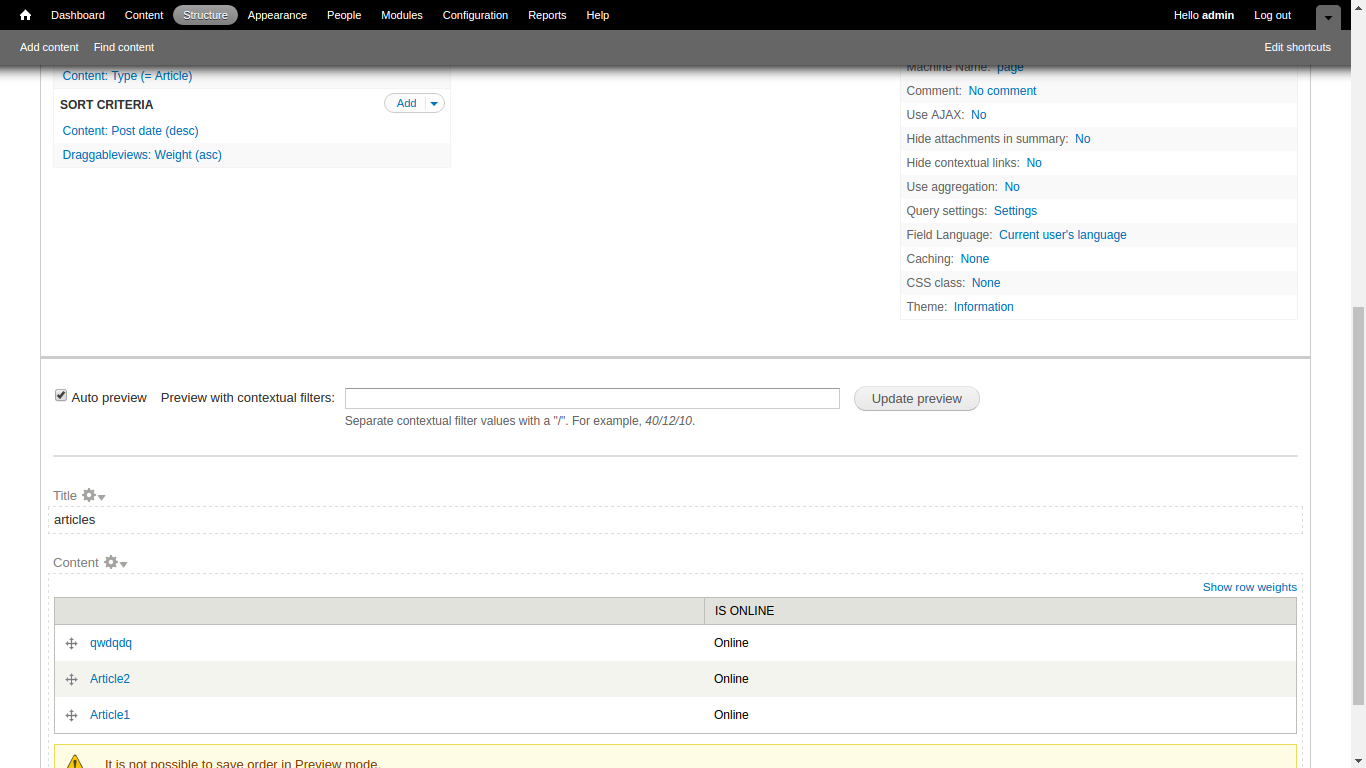Click the Find content shortcut
Screen dimensions: 1366x768
pyautogui.click(x=124, y=47)
